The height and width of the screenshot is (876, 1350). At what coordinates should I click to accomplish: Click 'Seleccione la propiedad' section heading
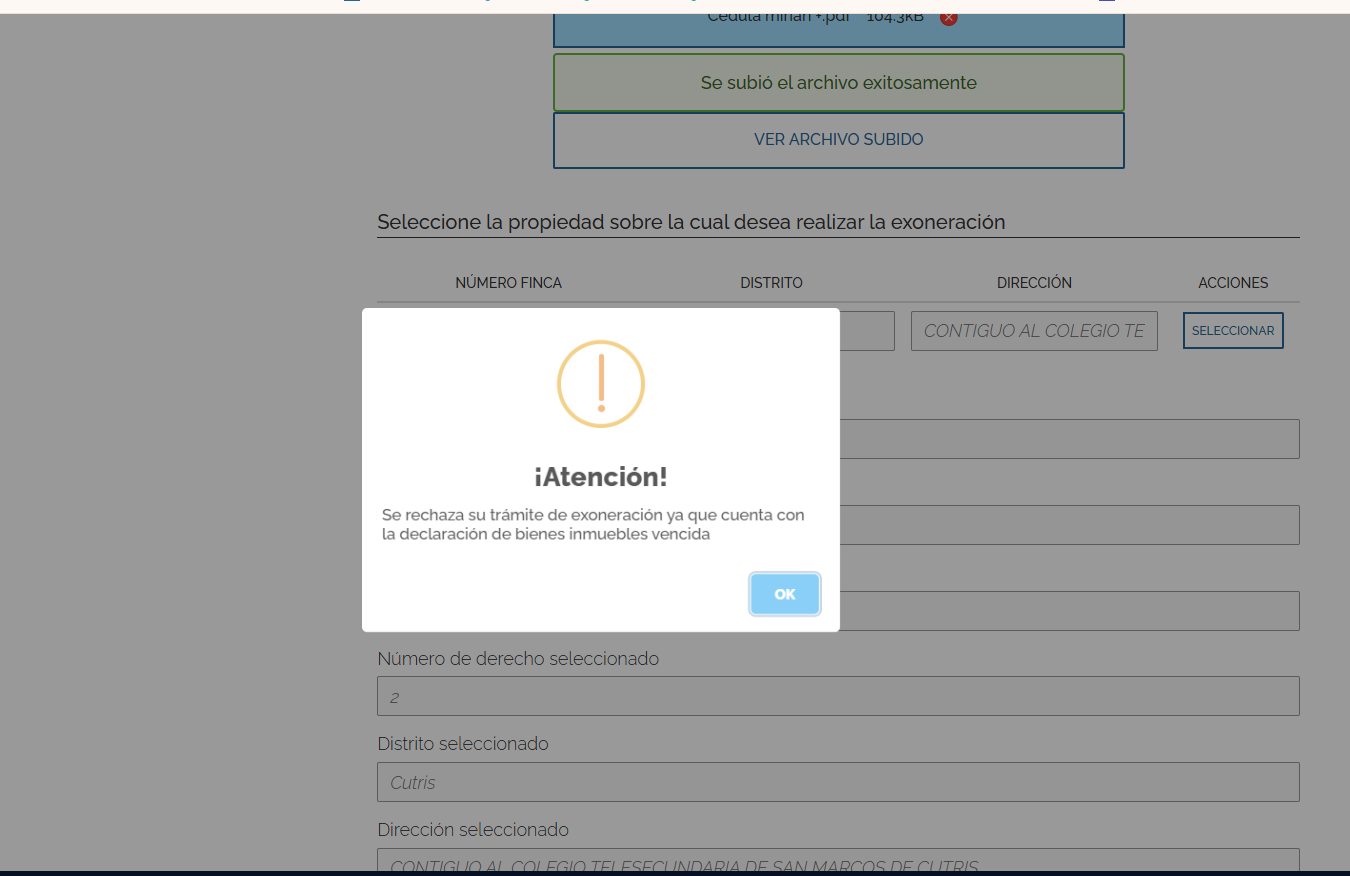[x=691, y=222]
